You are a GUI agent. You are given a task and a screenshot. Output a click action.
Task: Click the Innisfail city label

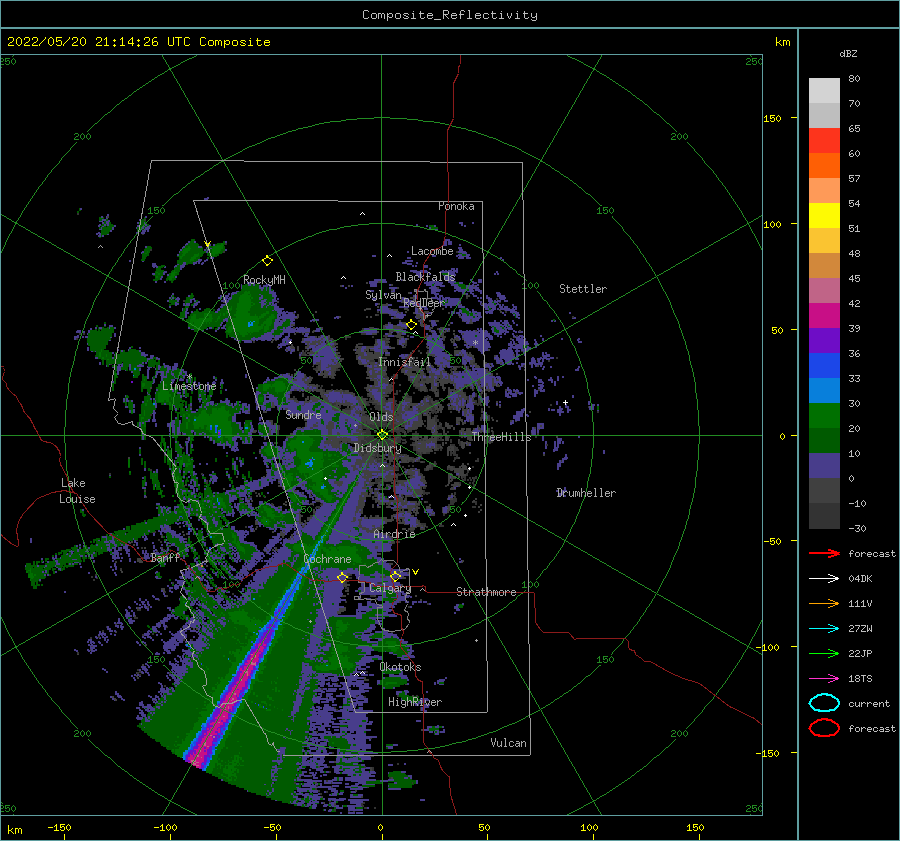coord(405,362)
